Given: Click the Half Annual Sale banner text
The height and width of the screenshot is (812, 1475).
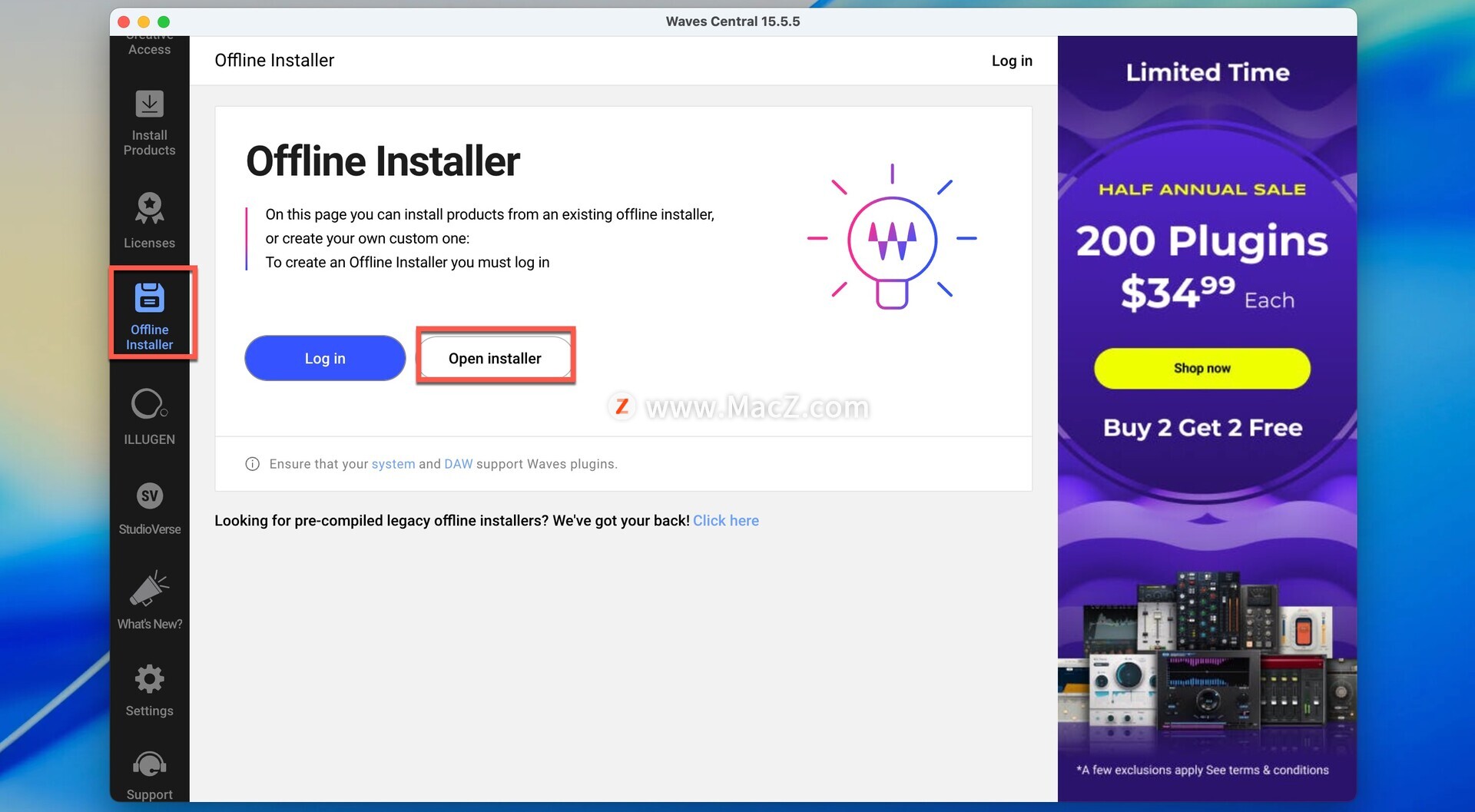Looking at the screenshot, I should 1202,189.
